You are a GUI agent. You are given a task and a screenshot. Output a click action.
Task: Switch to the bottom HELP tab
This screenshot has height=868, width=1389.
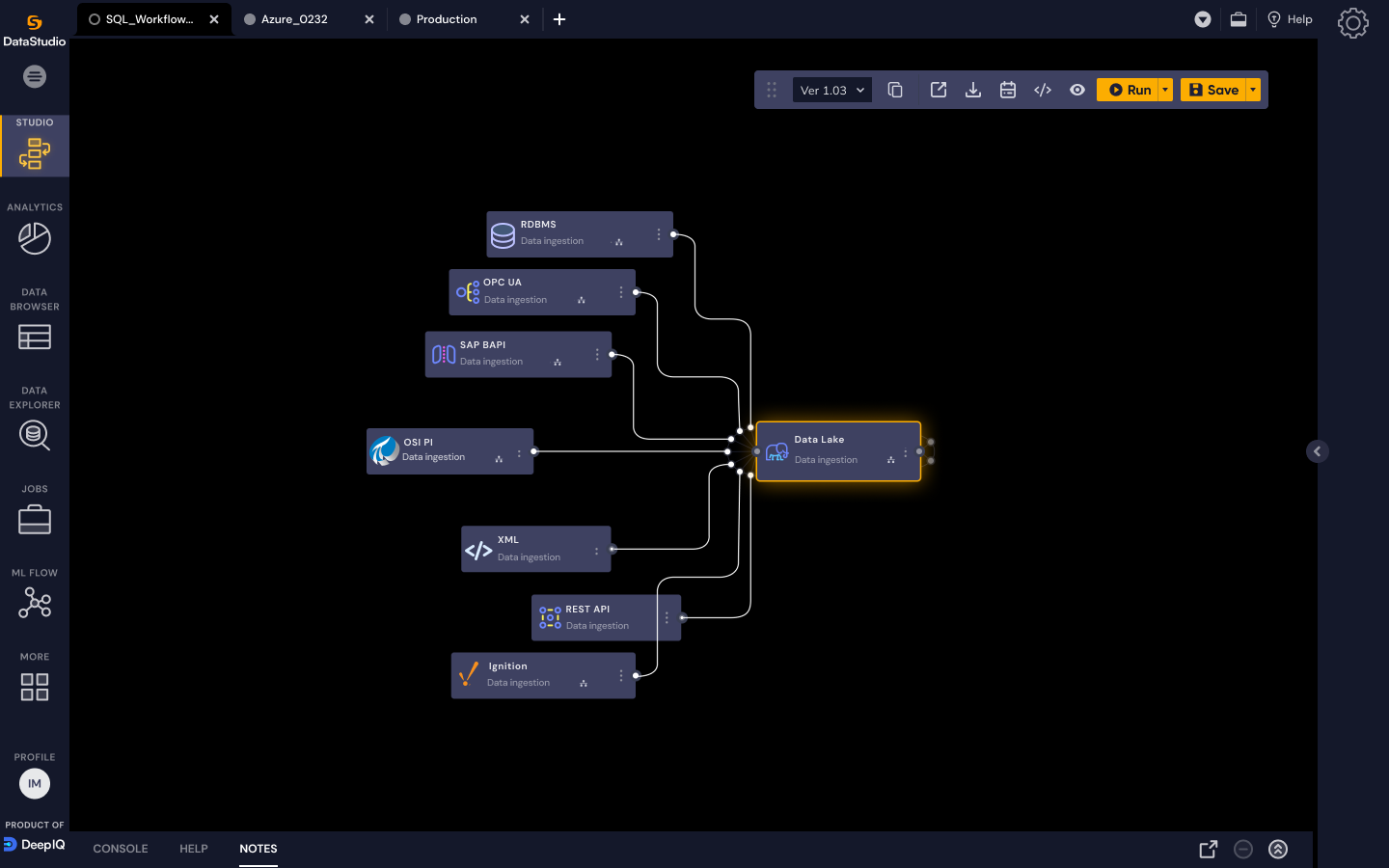194,849
